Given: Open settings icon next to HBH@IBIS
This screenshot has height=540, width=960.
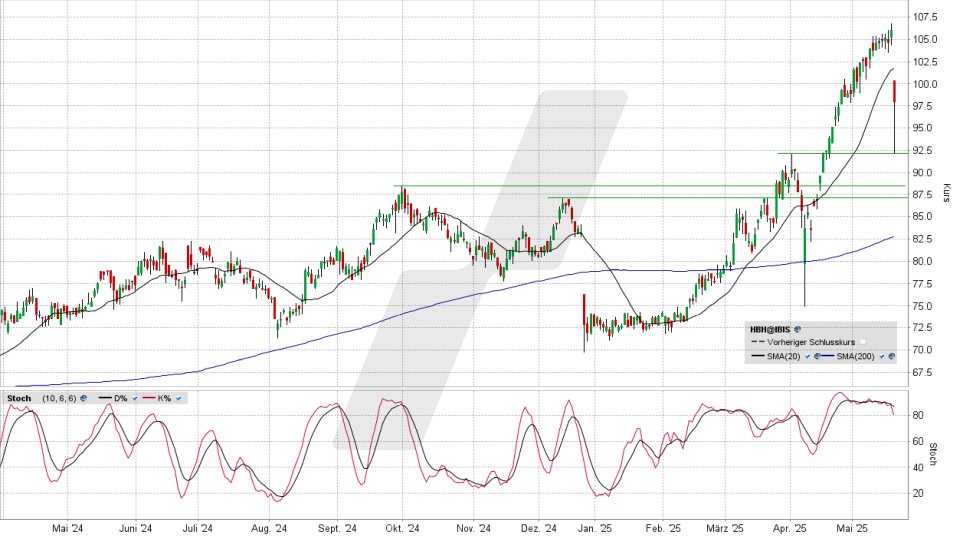Looking at the screenshot, I should pyautogui.click(x=797, y=329).
